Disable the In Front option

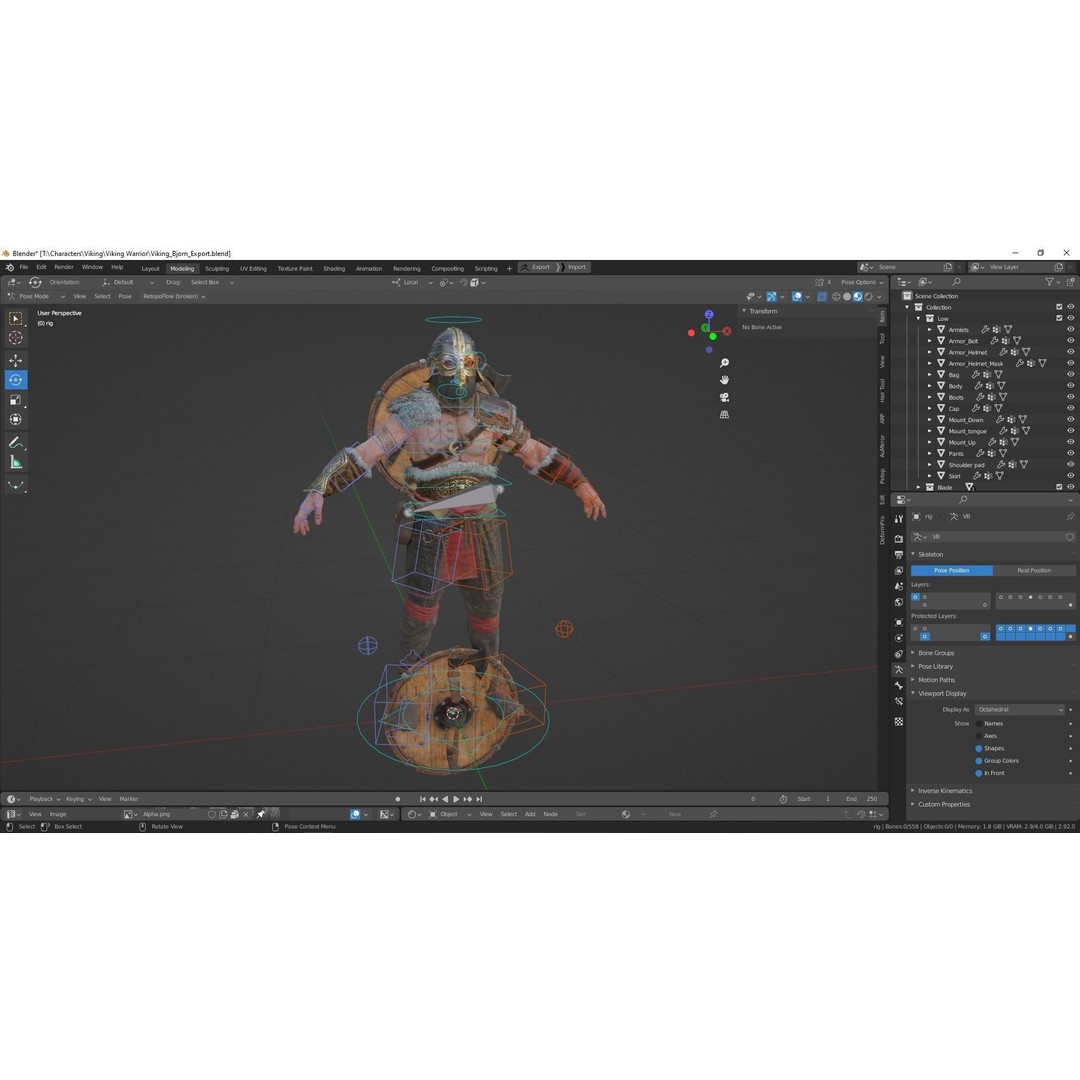click(979, 773)
